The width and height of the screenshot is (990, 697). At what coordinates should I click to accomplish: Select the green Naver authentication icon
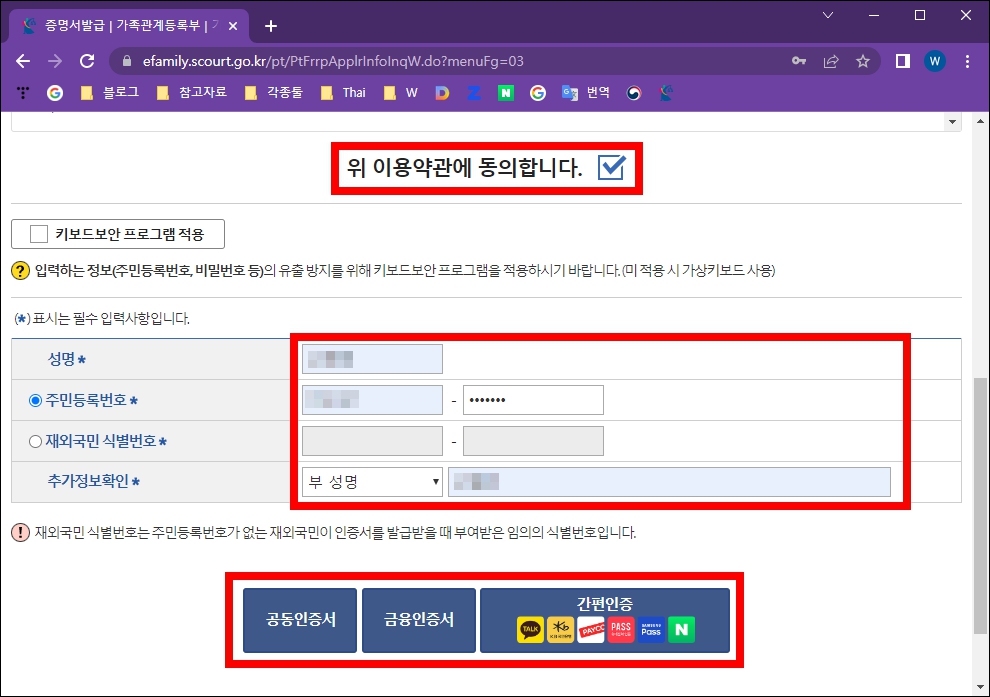(681, 628)
